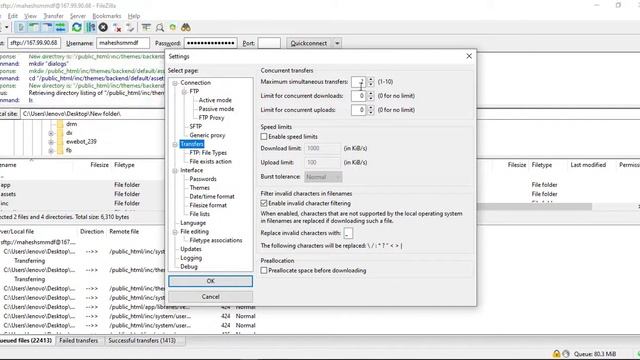Decrease concurrent uploads limit with down arrow
640x360 pixels.
(371, 112)
